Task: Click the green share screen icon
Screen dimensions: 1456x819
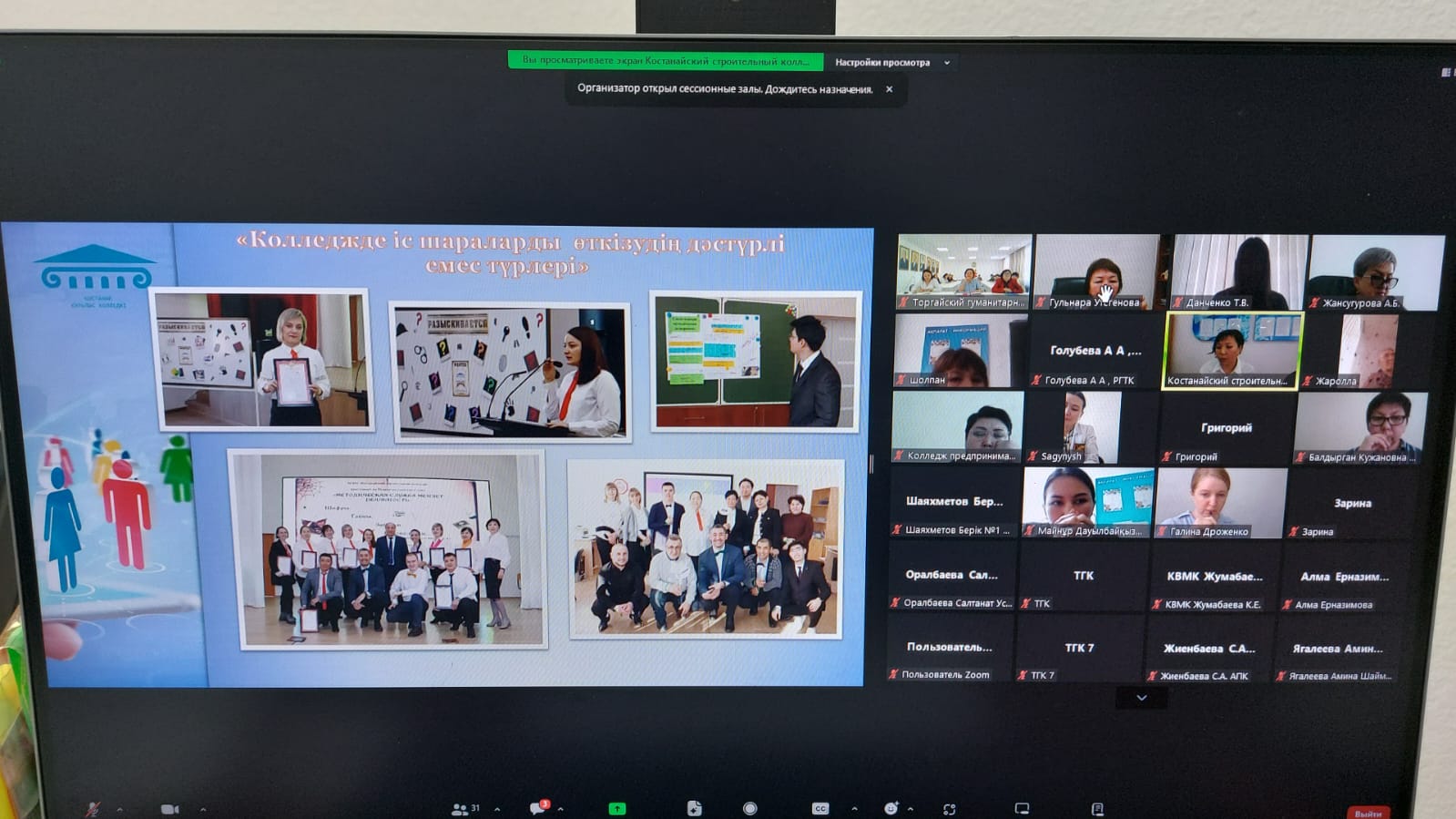Action: coord(617,809)
